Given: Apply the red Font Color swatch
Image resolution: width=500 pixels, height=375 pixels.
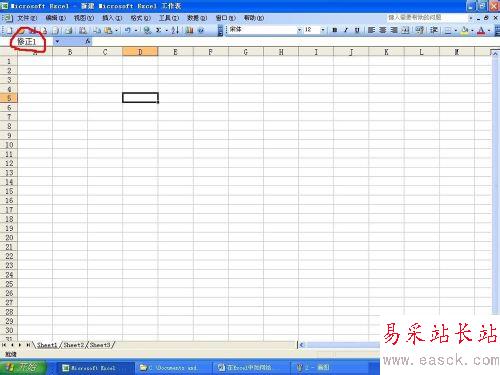Looking at the screenshot, I should tap(481, 30).
